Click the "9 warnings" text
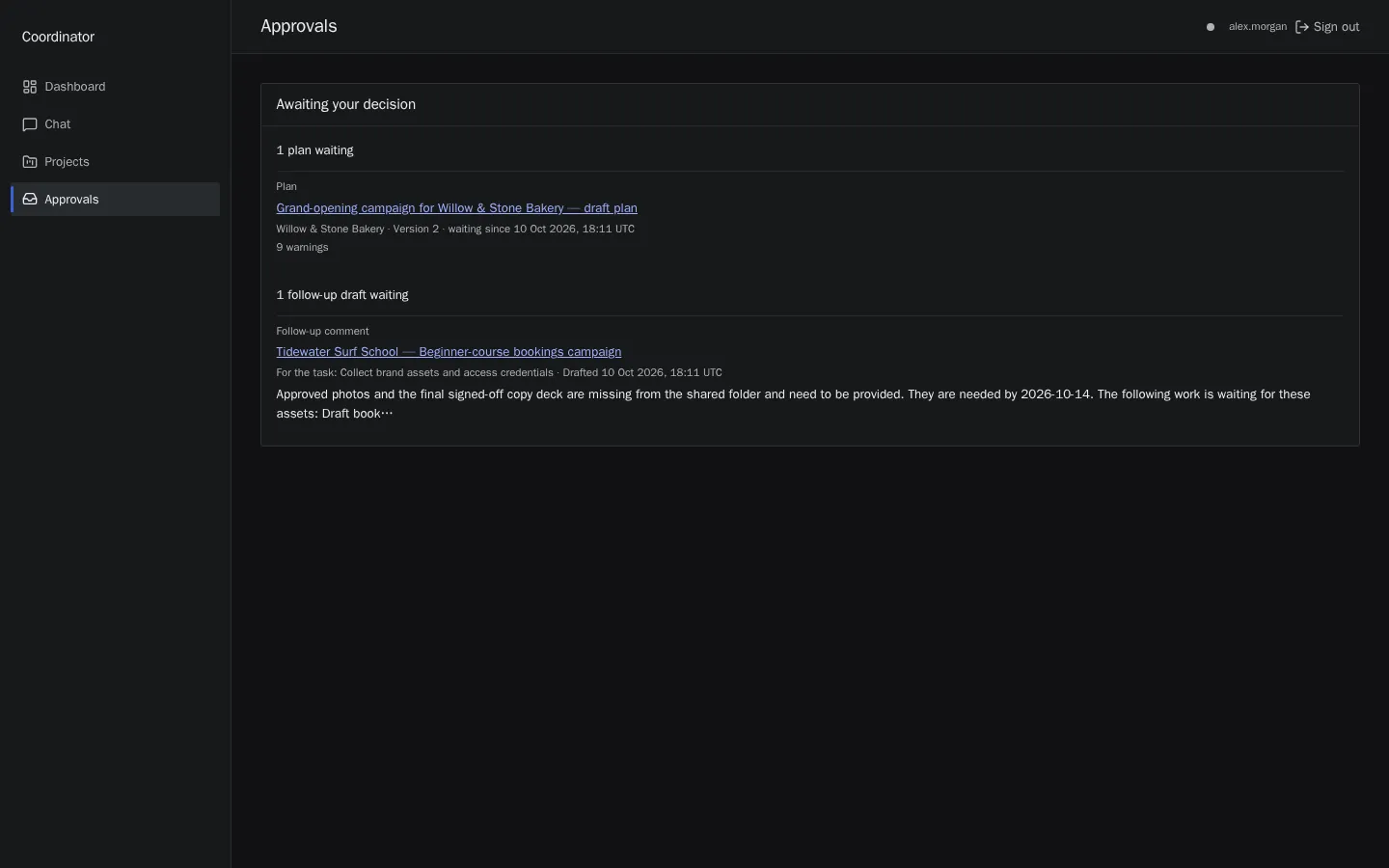 pyautogui.click(x=302, y=248)
